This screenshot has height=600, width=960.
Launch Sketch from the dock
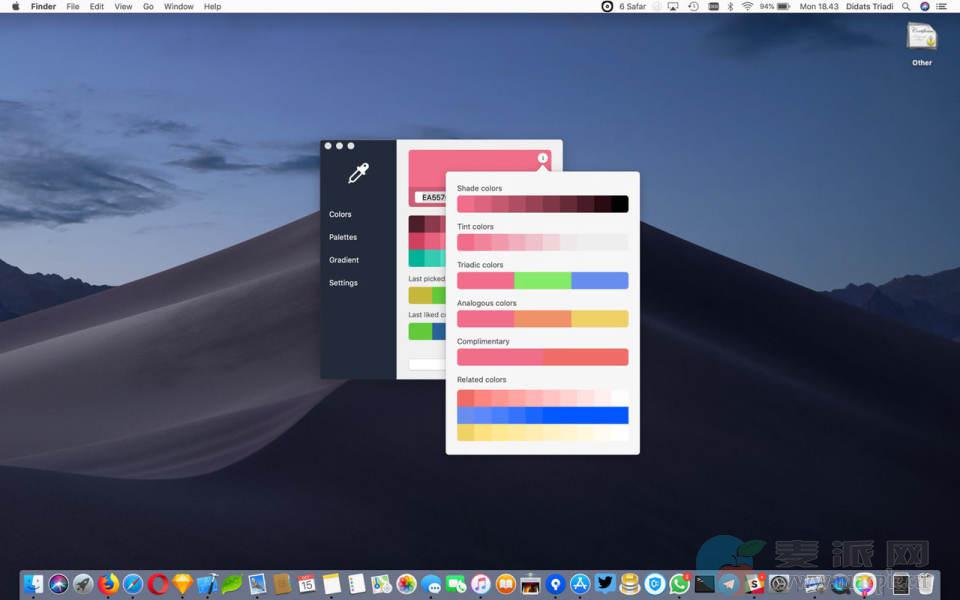tap(182, 584)
